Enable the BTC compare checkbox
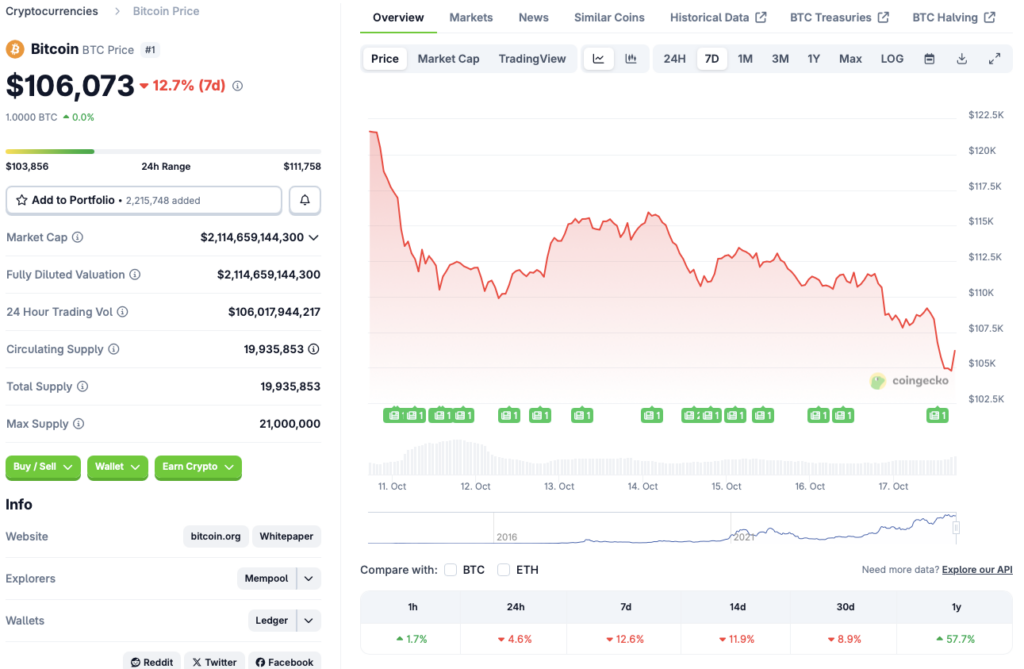This screenshot has height=669, width=1024. click(x=451, y=570)
